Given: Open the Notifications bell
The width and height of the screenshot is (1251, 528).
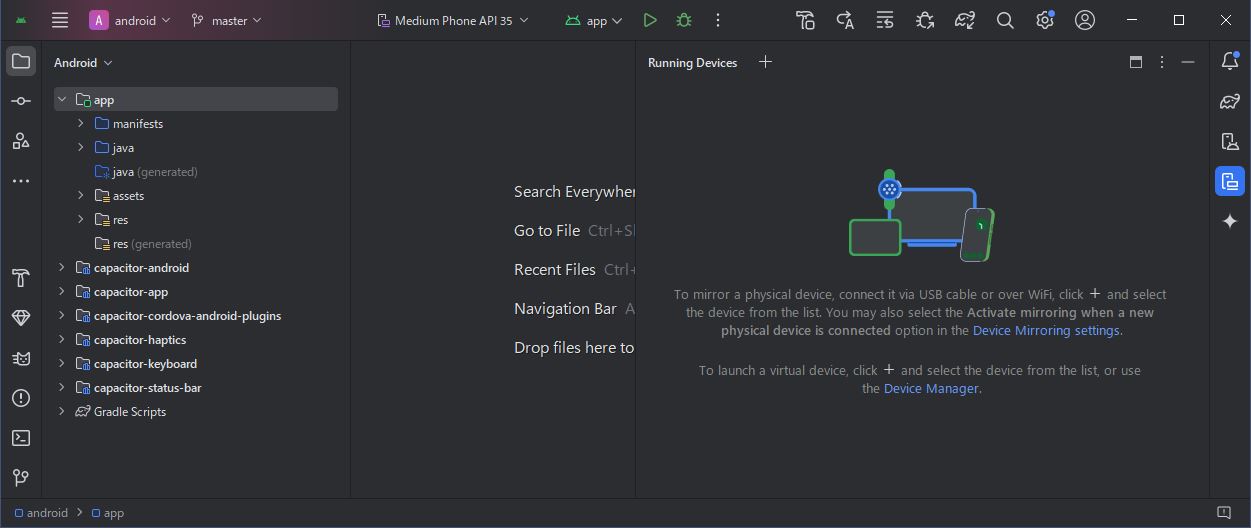Looking at the screenshot, I should tap(1230, 61).
